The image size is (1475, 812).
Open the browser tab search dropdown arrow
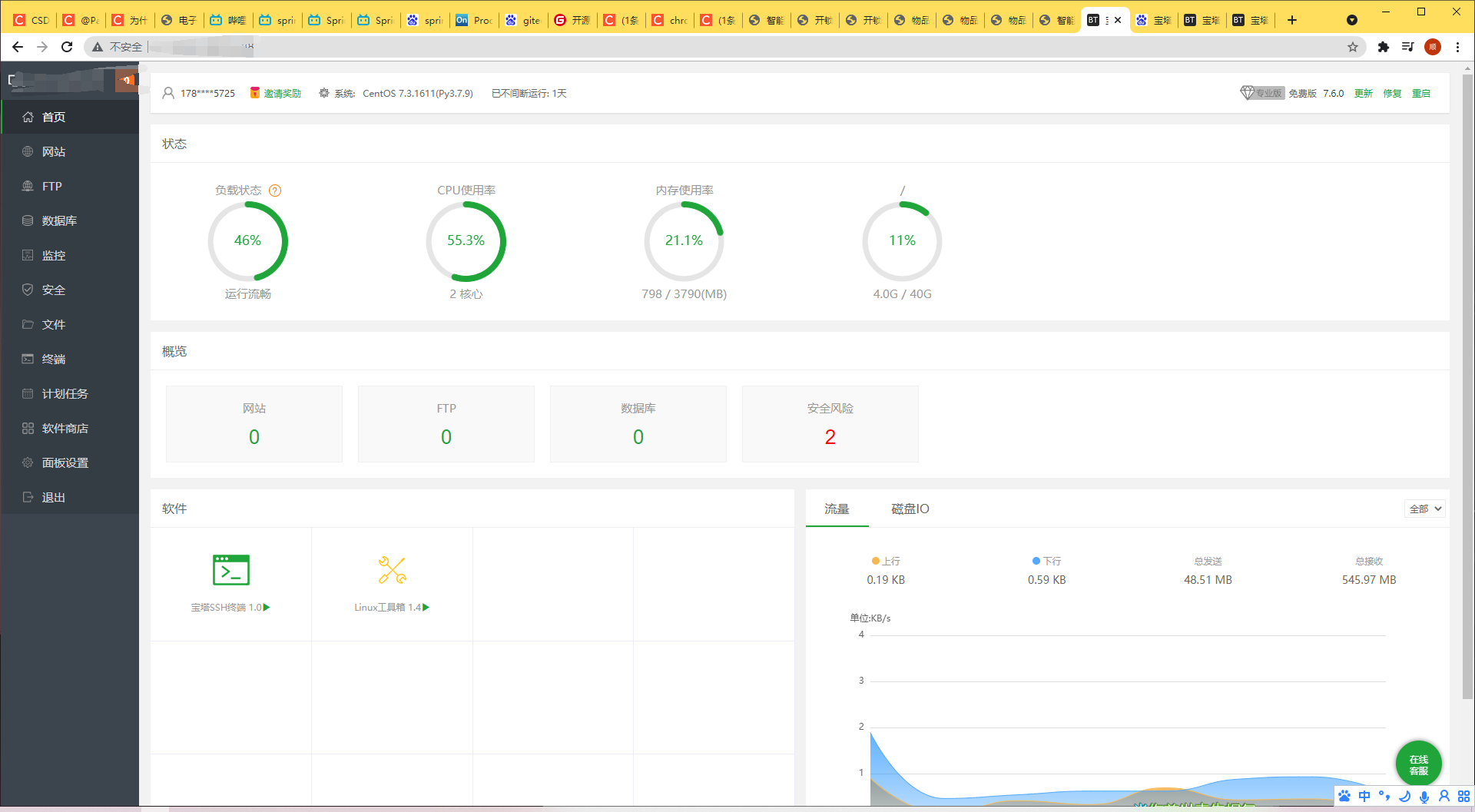click(x=1351, y=20)
